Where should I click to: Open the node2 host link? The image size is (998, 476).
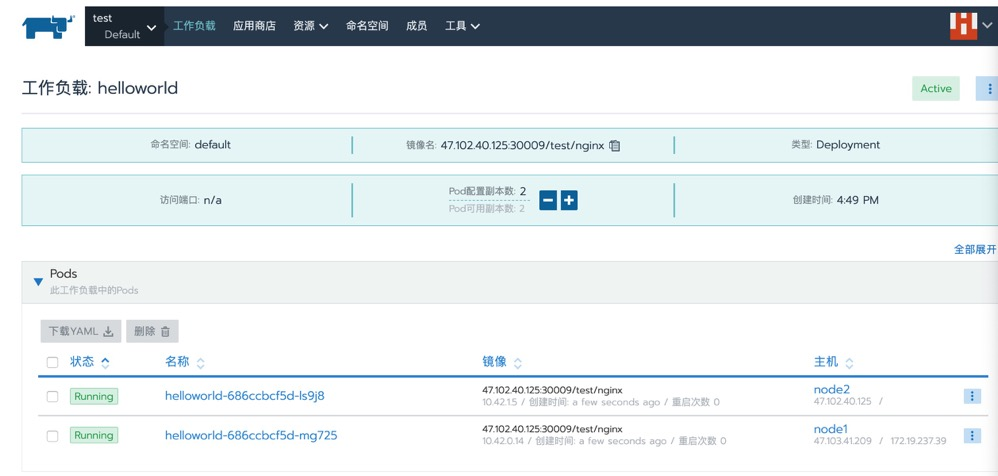[832, 389]
